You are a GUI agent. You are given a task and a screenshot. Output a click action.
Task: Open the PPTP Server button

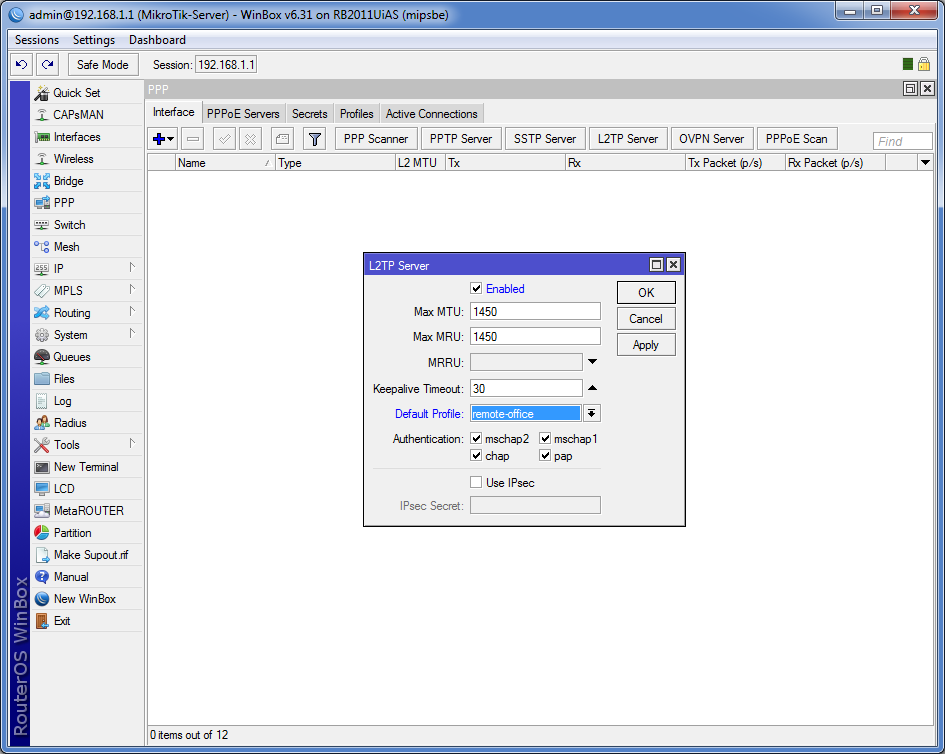pyautogui.click(x=461, y=139)
